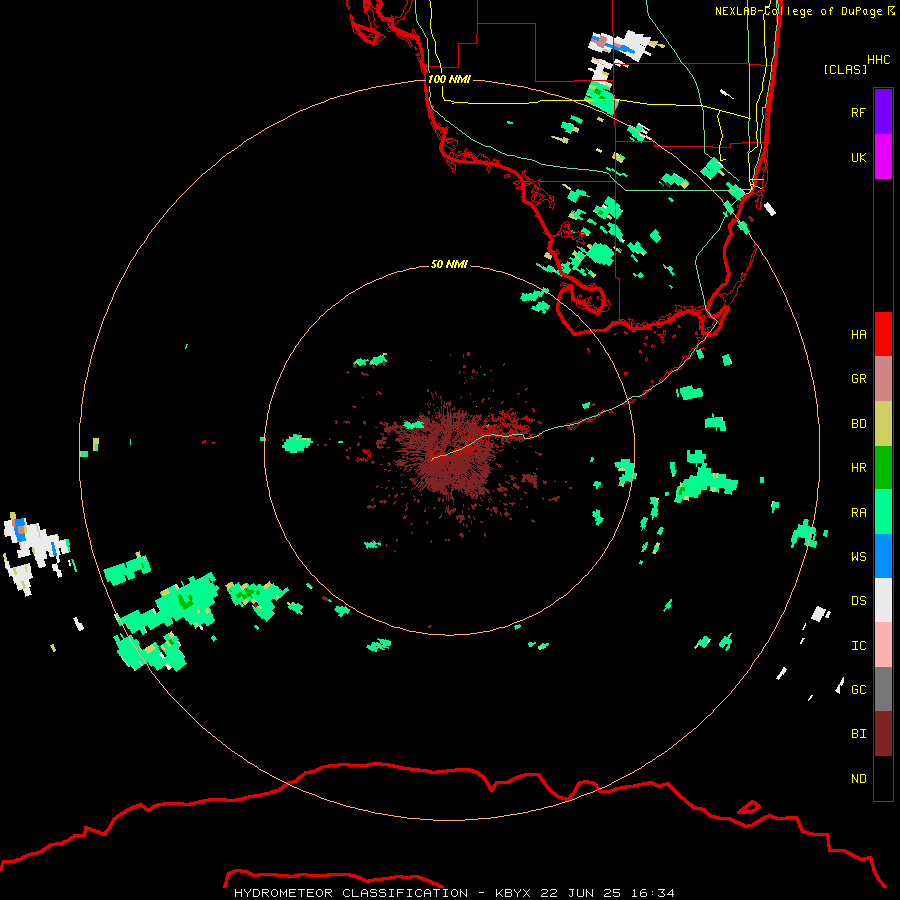Click the UK magenta legend swatch
Screen dimensions: 900x900
coord(883,157)
